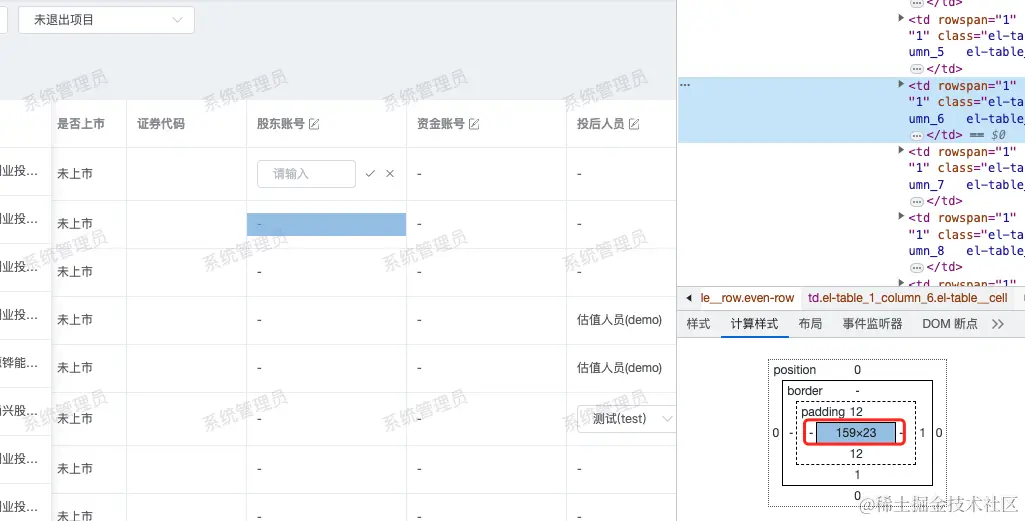Click the 159×23 content box in the box model
The image size is (1025, 521).
(856, 433)
